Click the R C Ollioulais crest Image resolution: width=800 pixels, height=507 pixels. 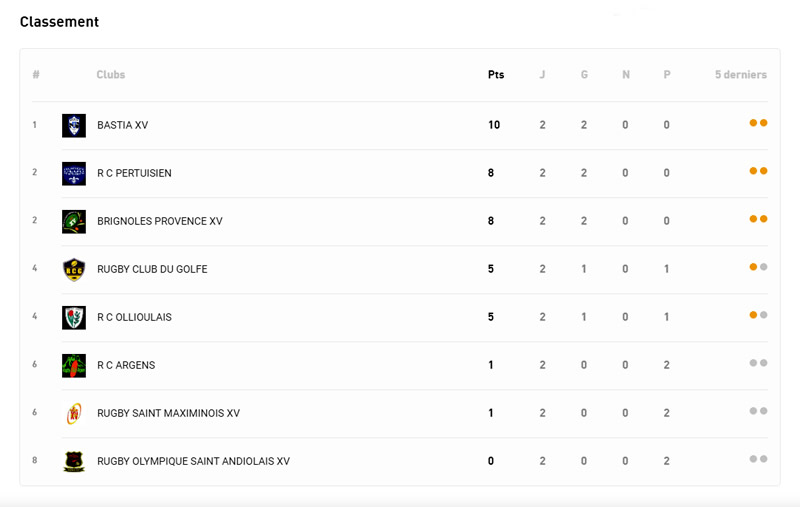click(74, 317)
